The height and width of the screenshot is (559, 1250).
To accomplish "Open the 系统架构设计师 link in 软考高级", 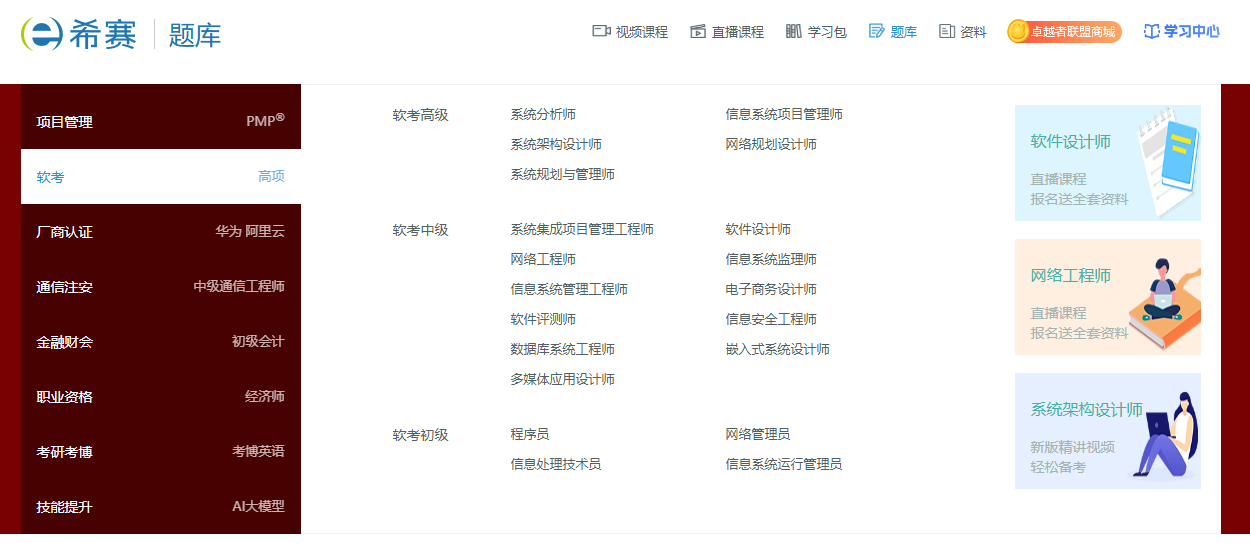I will (x=556, y=145).
